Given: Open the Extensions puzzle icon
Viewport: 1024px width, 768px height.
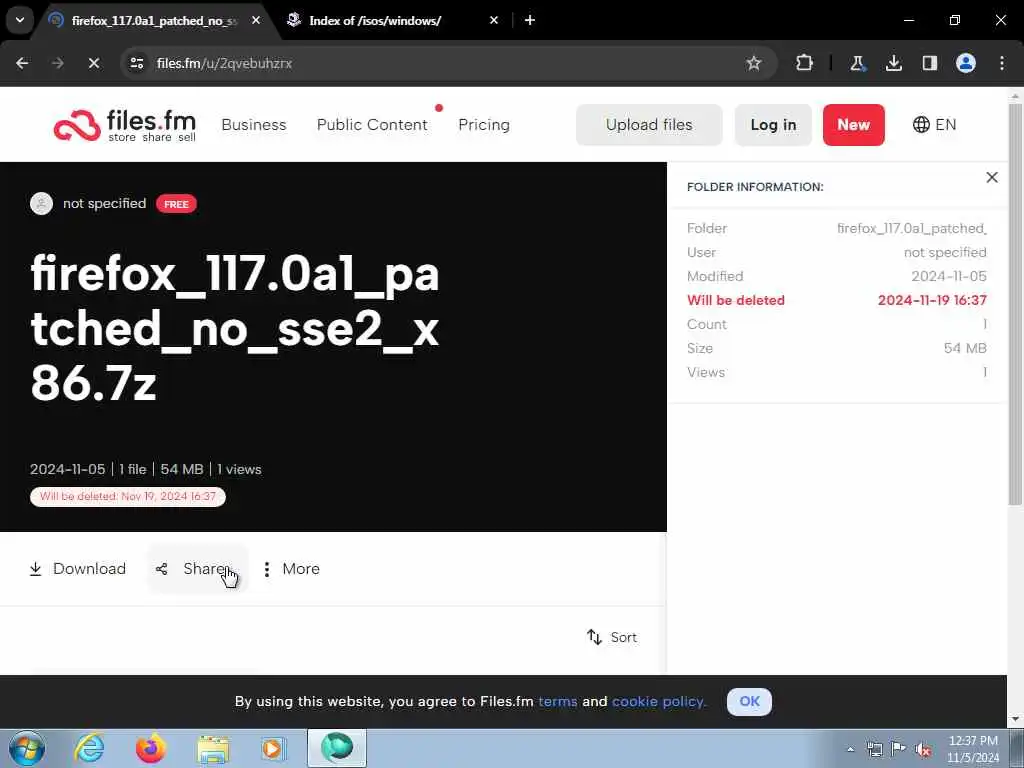Looking at the screenshot, I should click(x=805, y=63).
